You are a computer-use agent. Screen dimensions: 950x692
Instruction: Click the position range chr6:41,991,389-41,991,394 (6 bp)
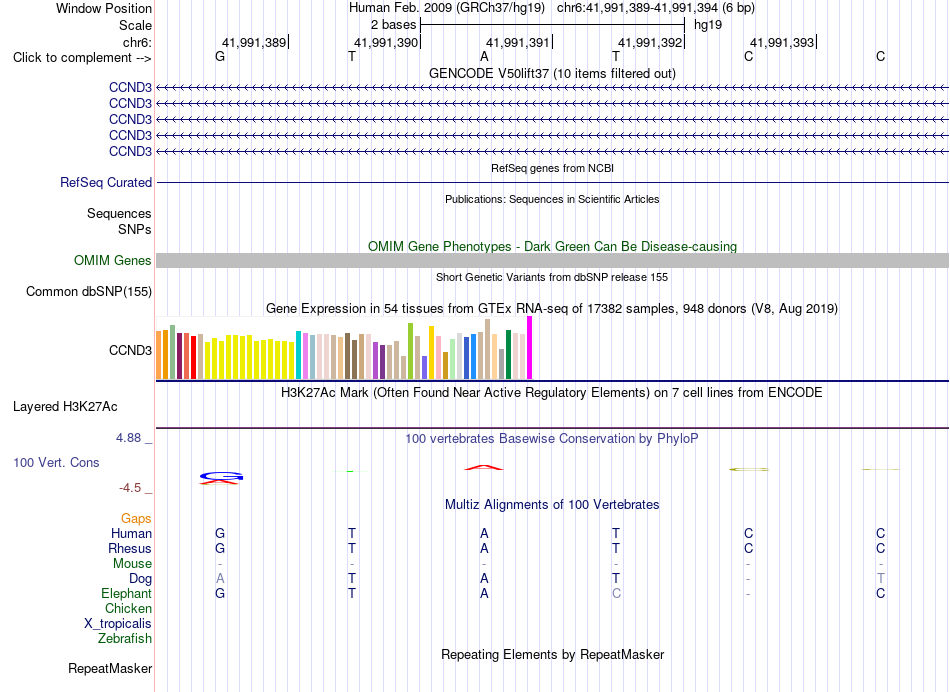(656, 8)
